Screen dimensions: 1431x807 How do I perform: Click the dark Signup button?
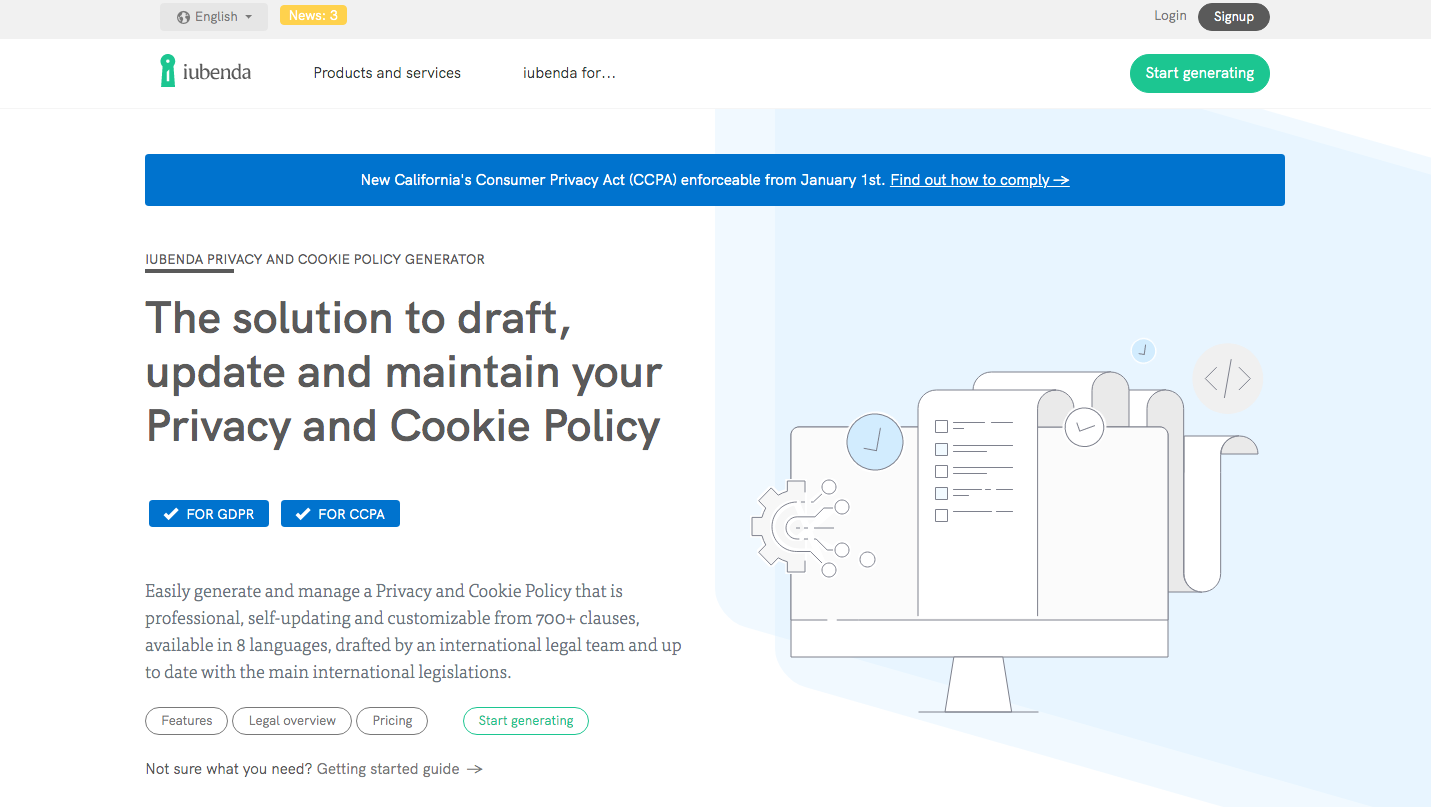tap(1233, 17)
